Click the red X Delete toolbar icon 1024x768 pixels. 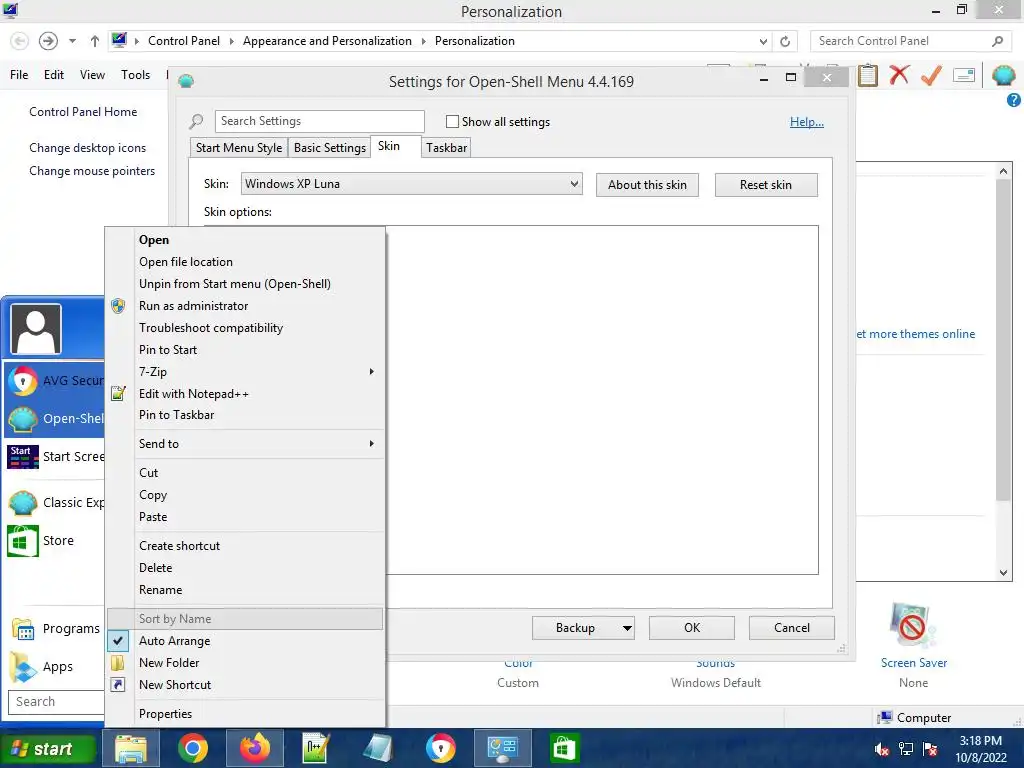coord(899,75)
